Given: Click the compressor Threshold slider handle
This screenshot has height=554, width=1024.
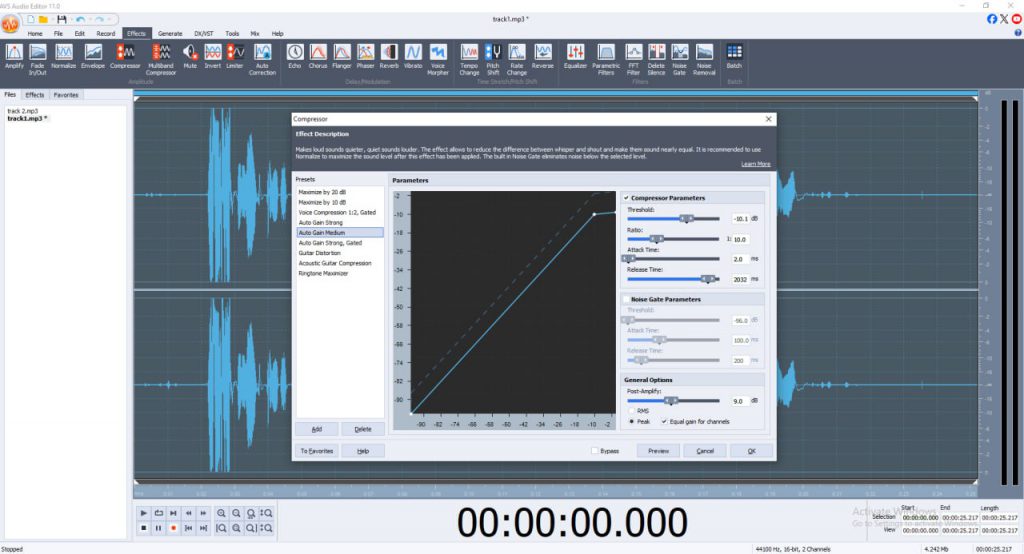Looking at the screenshot, I should 685,217.
